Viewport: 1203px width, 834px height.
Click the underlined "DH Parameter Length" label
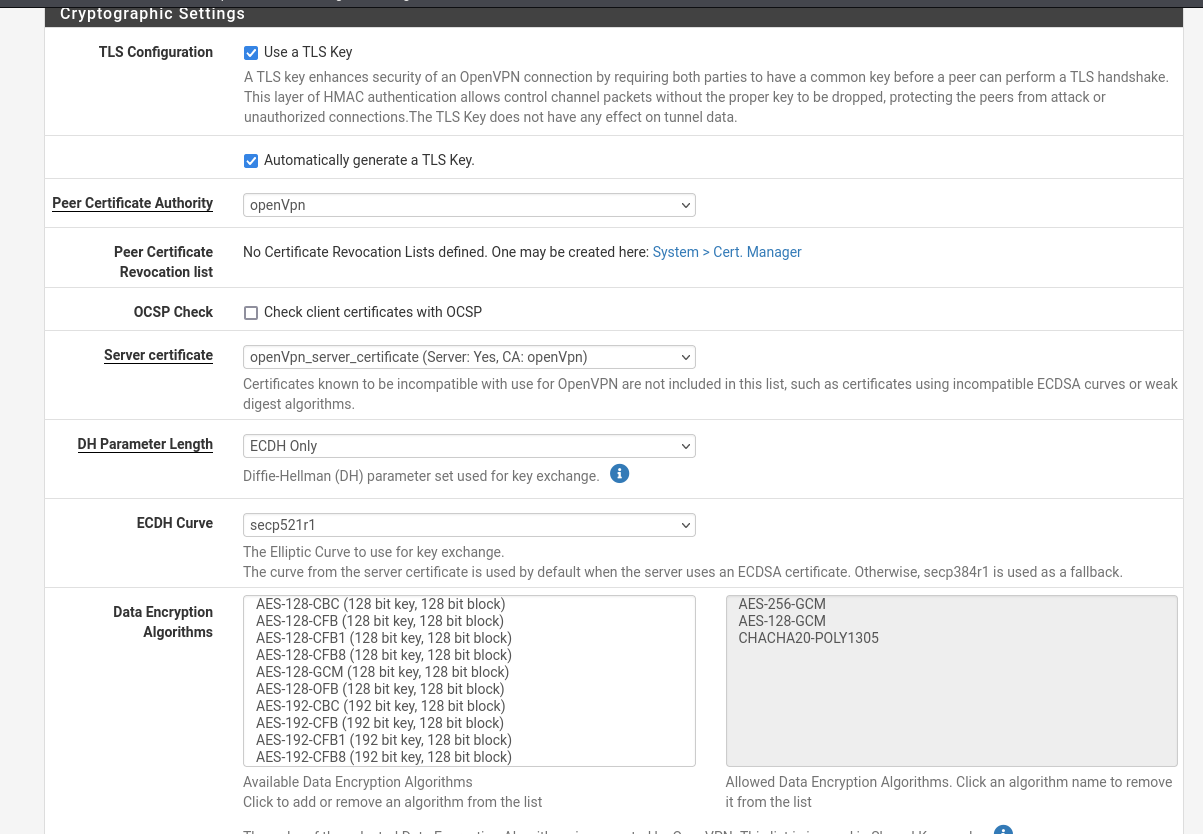pyautogui.click(x=145, y=444)
